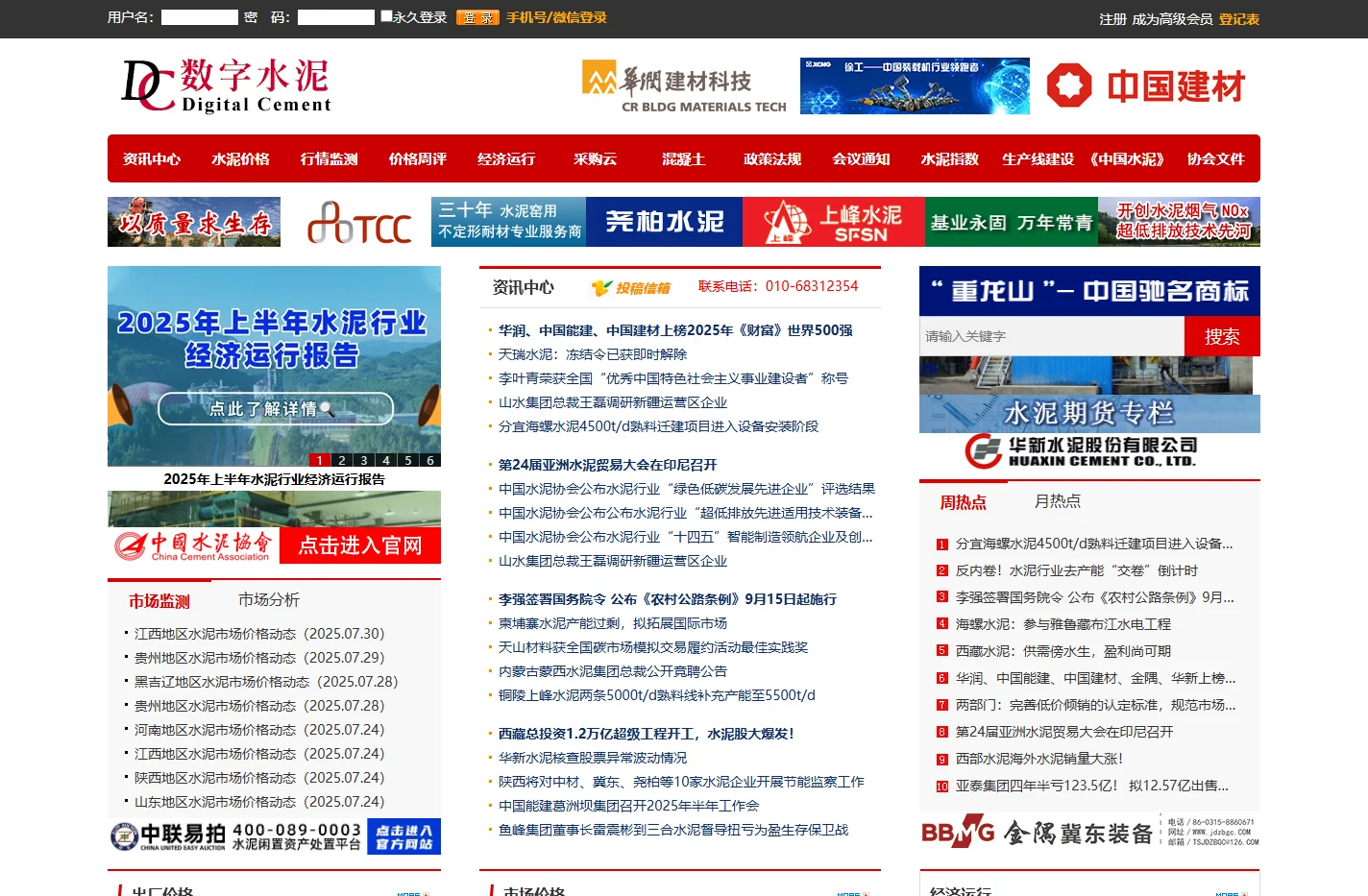
Task: Go to slide number 2
Action: [x=341, y=460]
